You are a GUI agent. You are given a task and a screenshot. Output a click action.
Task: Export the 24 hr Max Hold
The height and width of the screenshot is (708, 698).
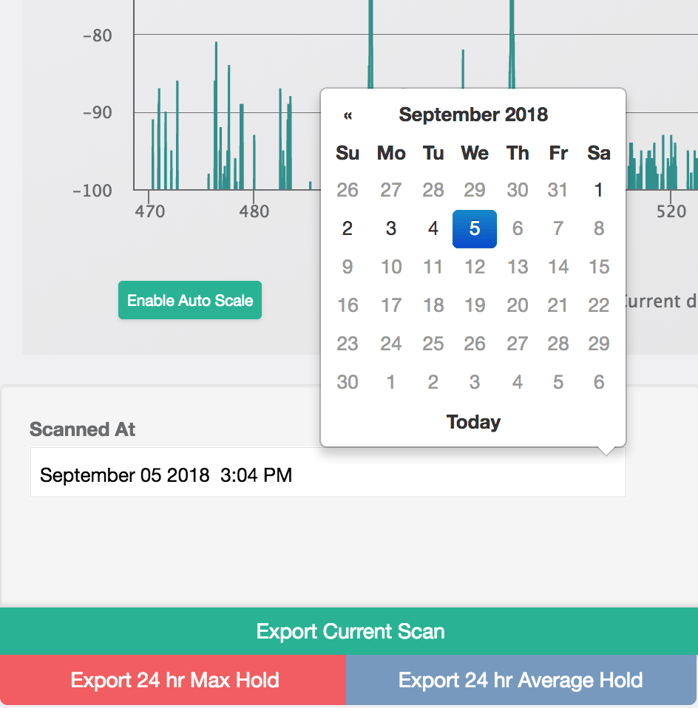173,680
